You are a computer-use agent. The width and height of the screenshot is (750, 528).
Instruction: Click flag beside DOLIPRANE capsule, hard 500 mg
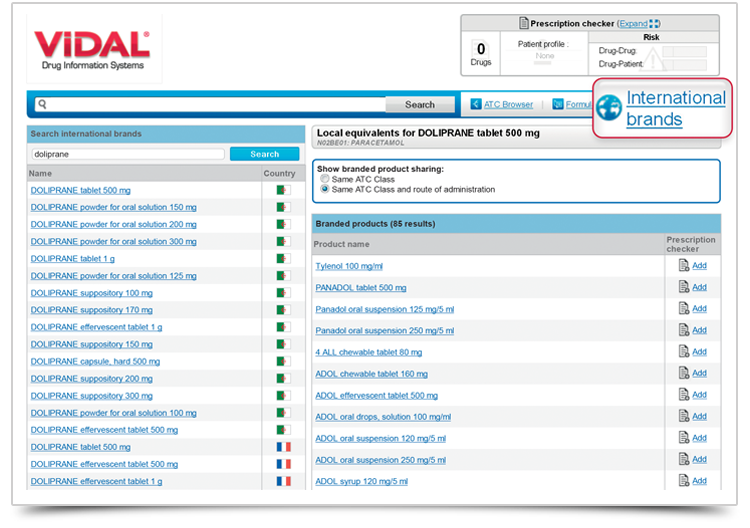283,361
